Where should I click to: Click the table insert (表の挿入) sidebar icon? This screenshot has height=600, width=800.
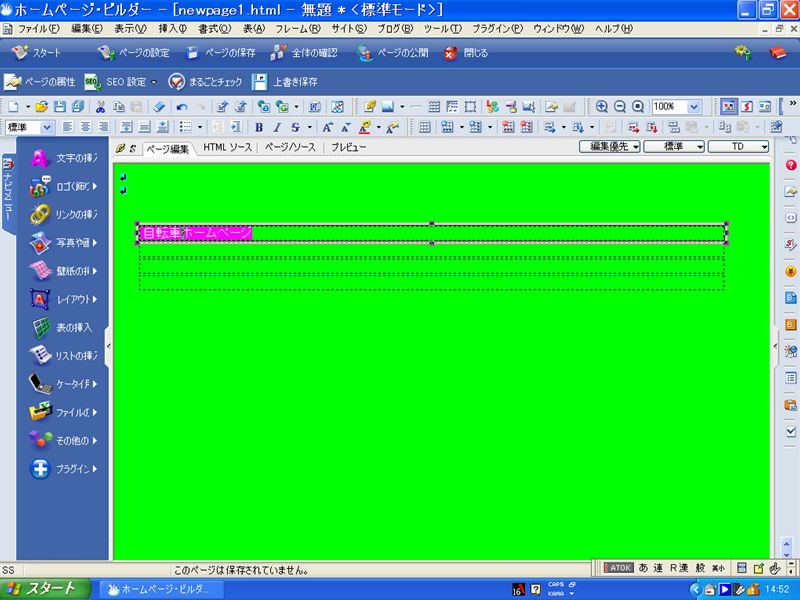click(40, 327)
